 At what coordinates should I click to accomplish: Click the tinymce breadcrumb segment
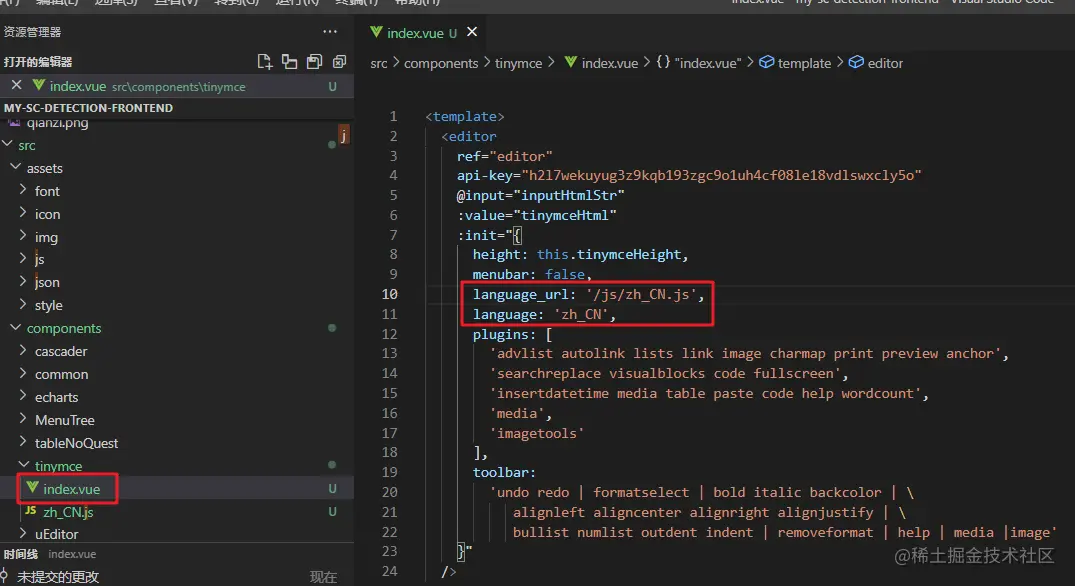[x=518, y=63]
